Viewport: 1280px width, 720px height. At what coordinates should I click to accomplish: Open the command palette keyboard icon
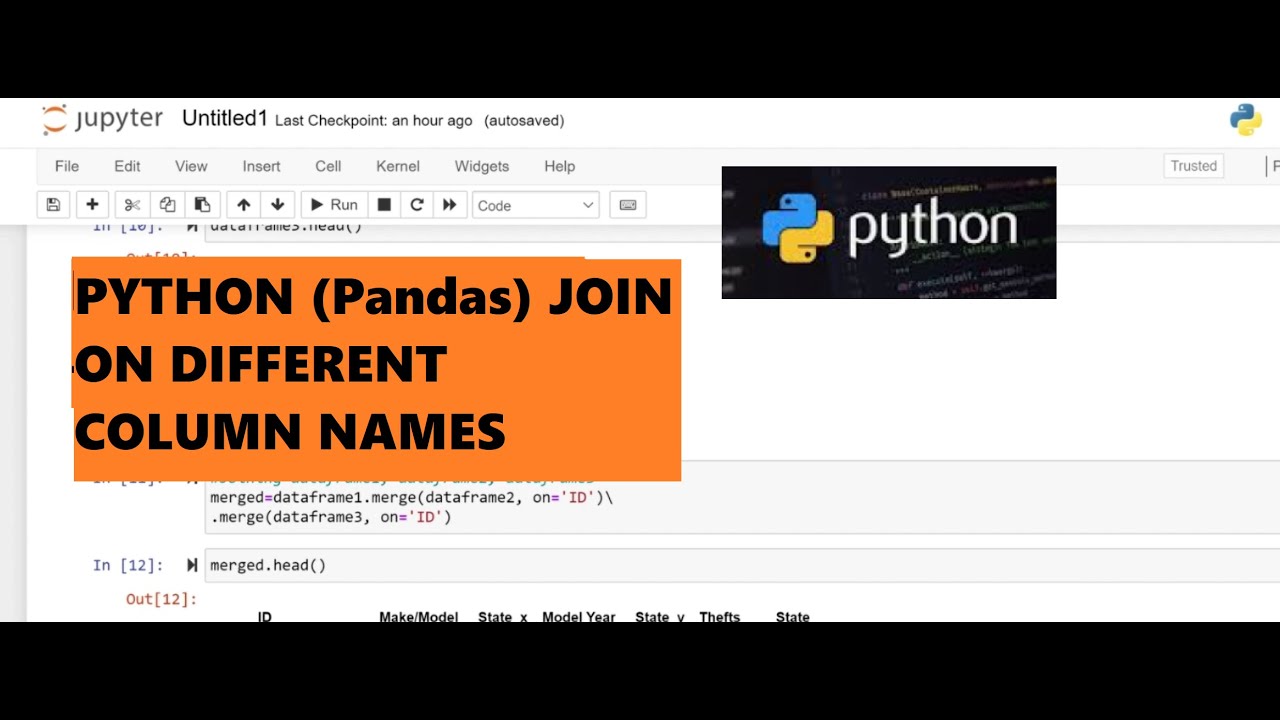pos(628,205)
